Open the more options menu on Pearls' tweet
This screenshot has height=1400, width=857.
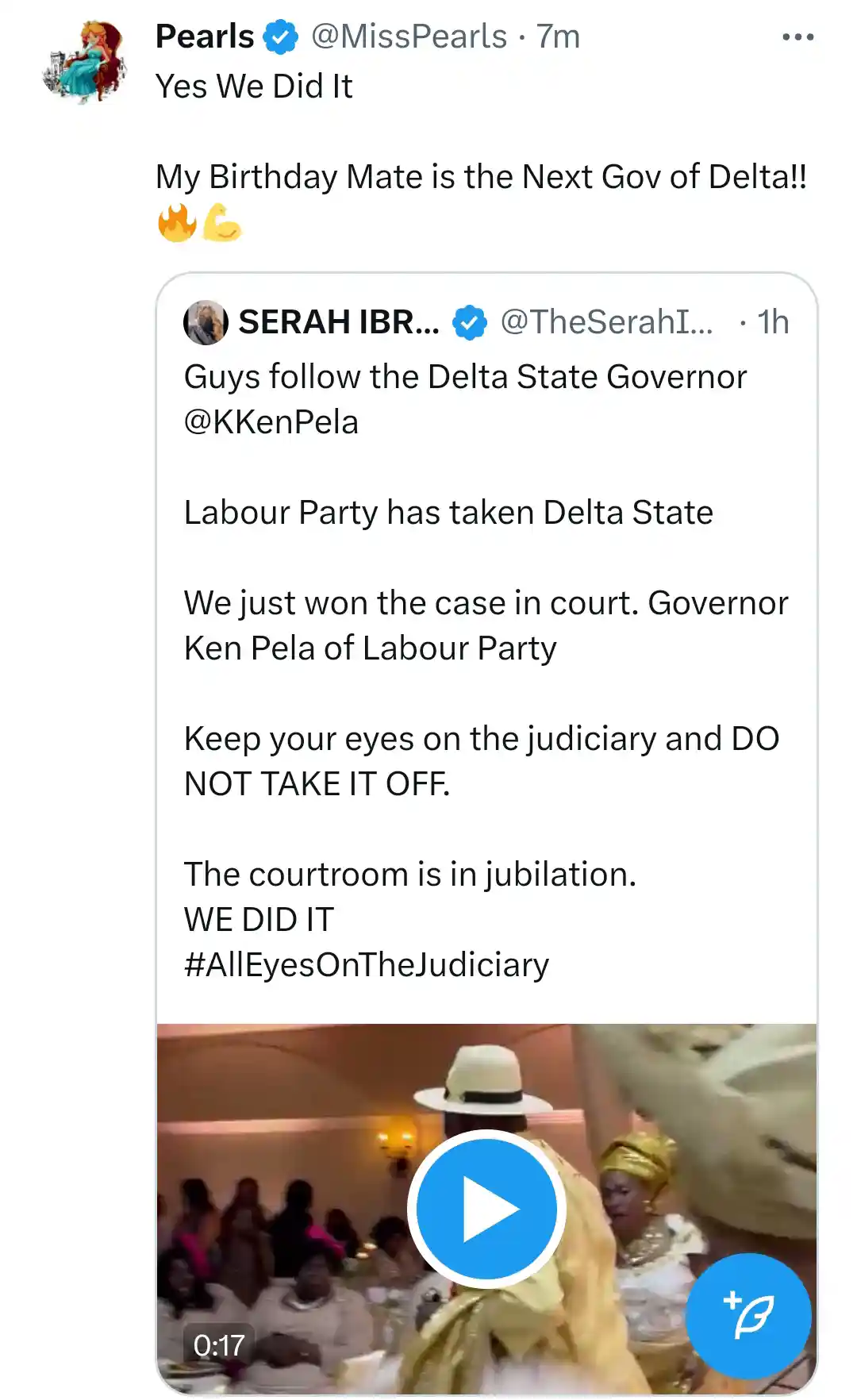(796, 35)
